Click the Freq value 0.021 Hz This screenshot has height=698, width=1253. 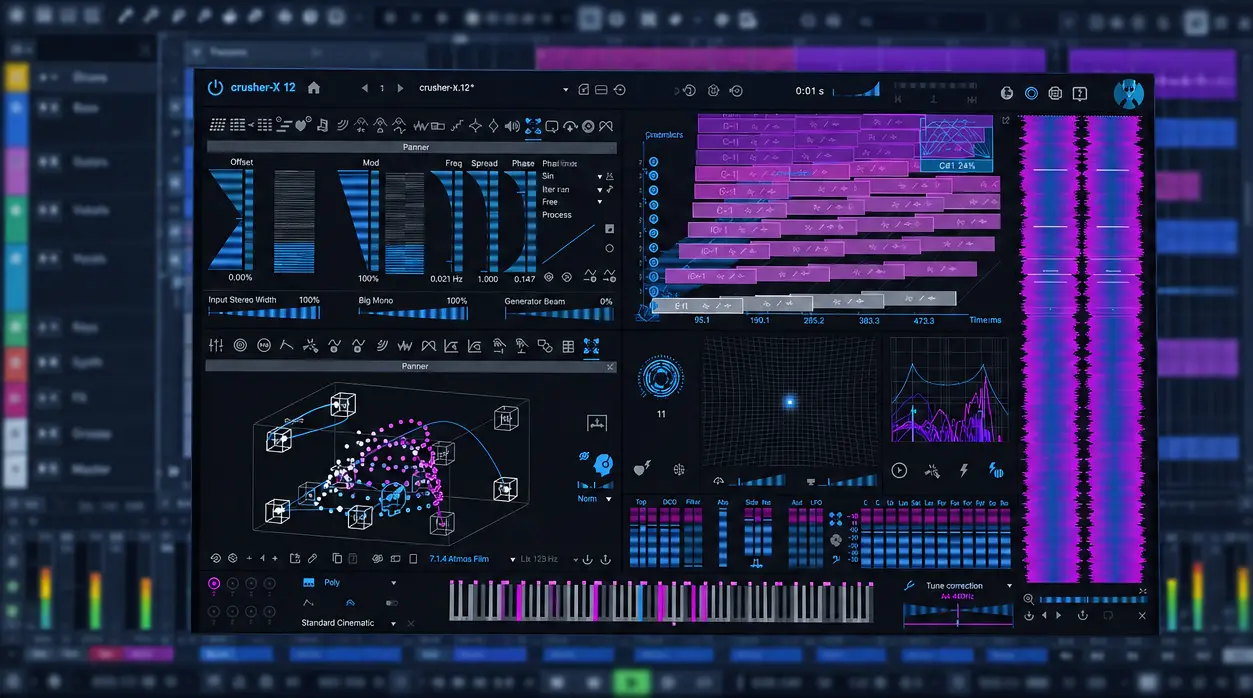pyautogui.click(x=447, y=279)
